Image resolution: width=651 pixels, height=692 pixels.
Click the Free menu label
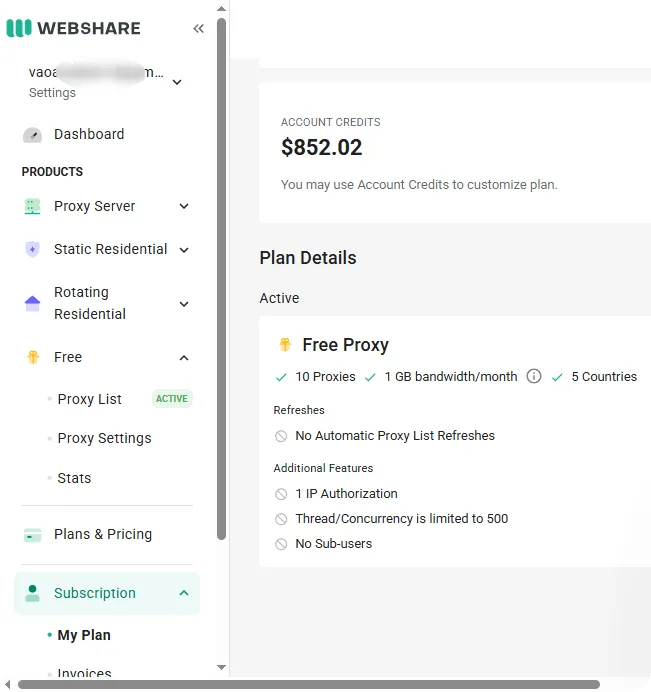coord(68,357)
